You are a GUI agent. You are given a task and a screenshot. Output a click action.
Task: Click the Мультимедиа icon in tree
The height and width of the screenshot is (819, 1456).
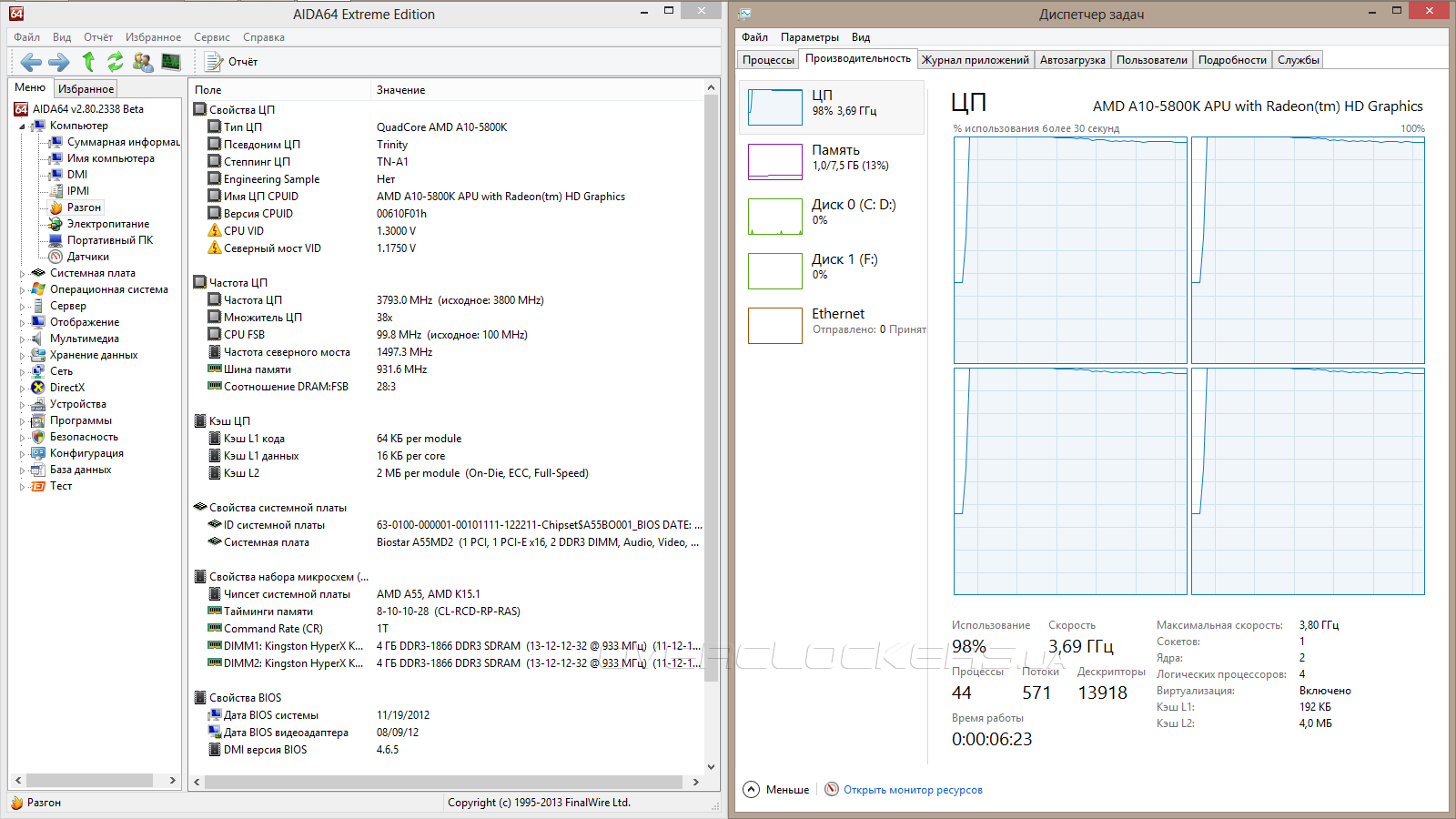[x=38, y=339]
